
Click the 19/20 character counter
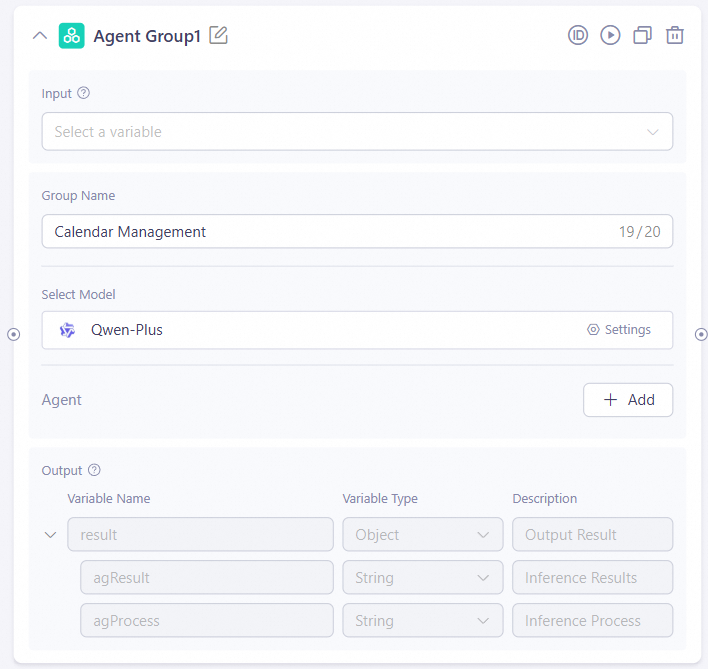tap(639, 232)
